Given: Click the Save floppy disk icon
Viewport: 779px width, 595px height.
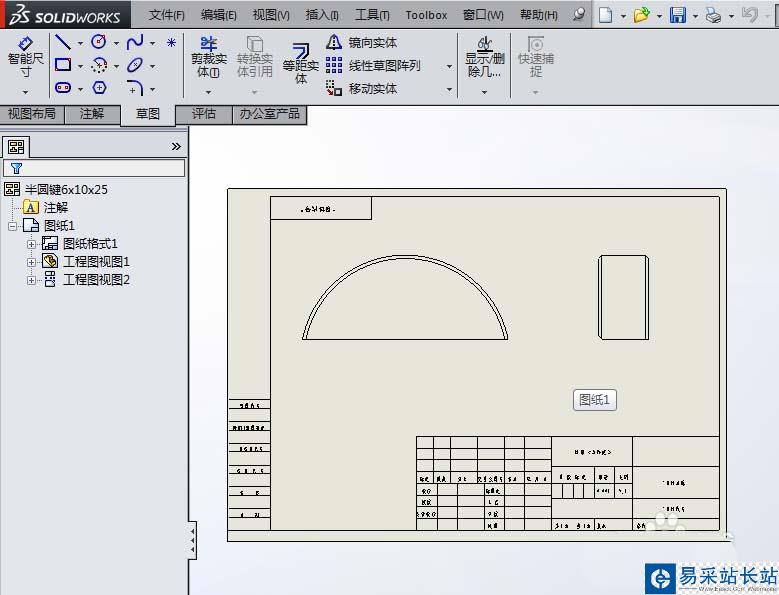Looking at the screenshot, I should 677,15.
